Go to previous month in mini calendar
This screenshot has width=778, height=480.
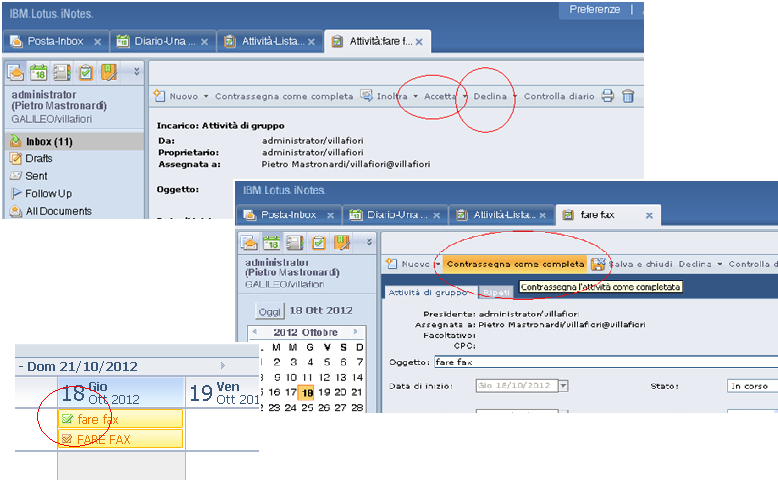[x=255, y=331]
